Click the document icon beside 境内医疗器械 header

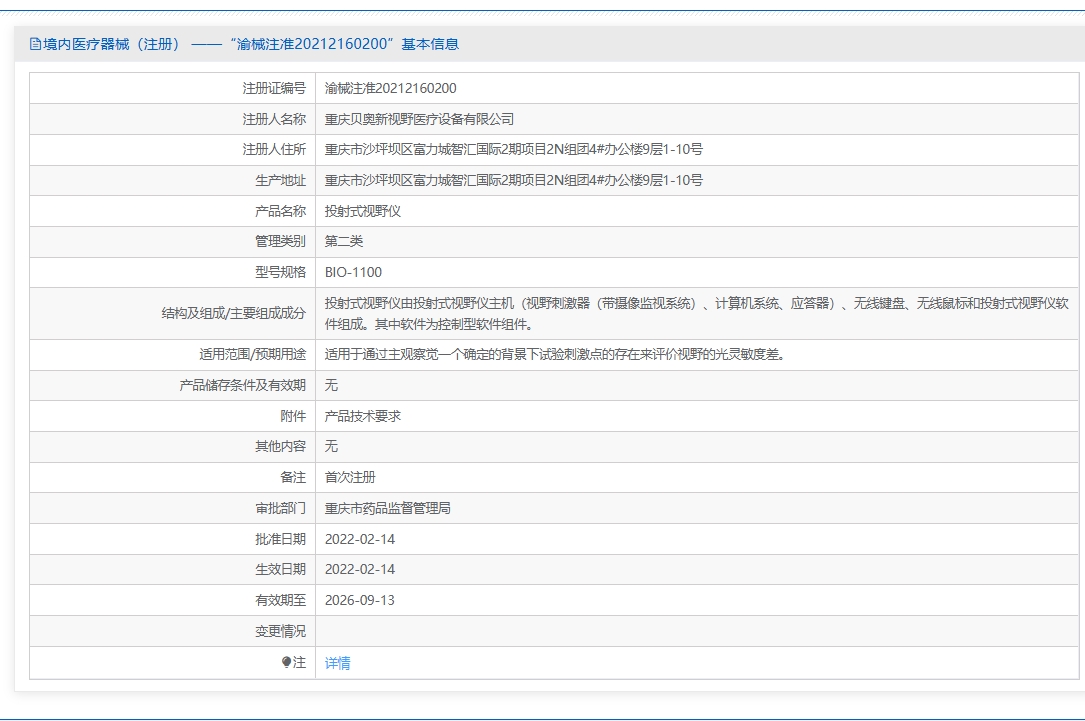tap(35, 44)
